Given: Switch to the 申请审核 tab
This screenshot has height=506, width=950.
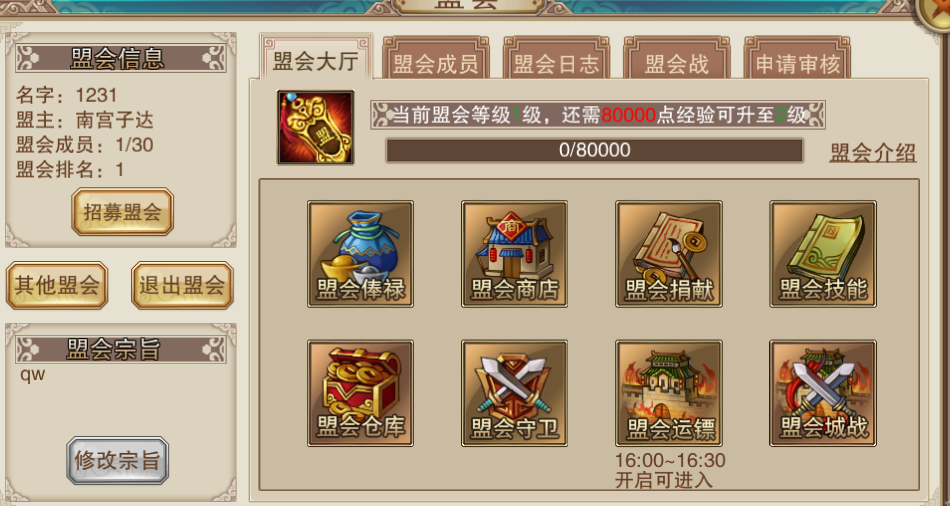Looking at the screenshot, I should tap(797, 59).
